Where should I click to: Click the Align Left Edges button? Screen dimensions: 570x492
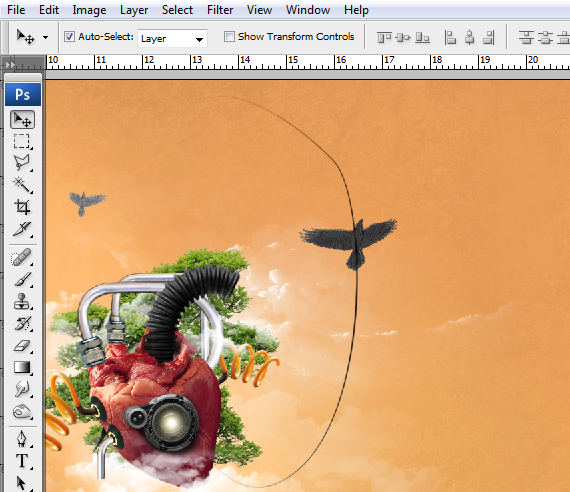point(450,37)
